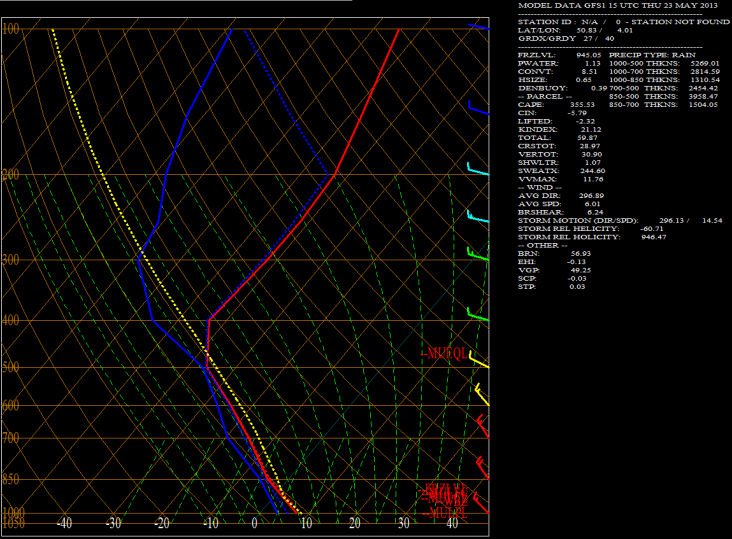Select the GRDX/GRDY 27 / 40 line
The width and height of the screenshot is (732, 539).
[566, 39]
